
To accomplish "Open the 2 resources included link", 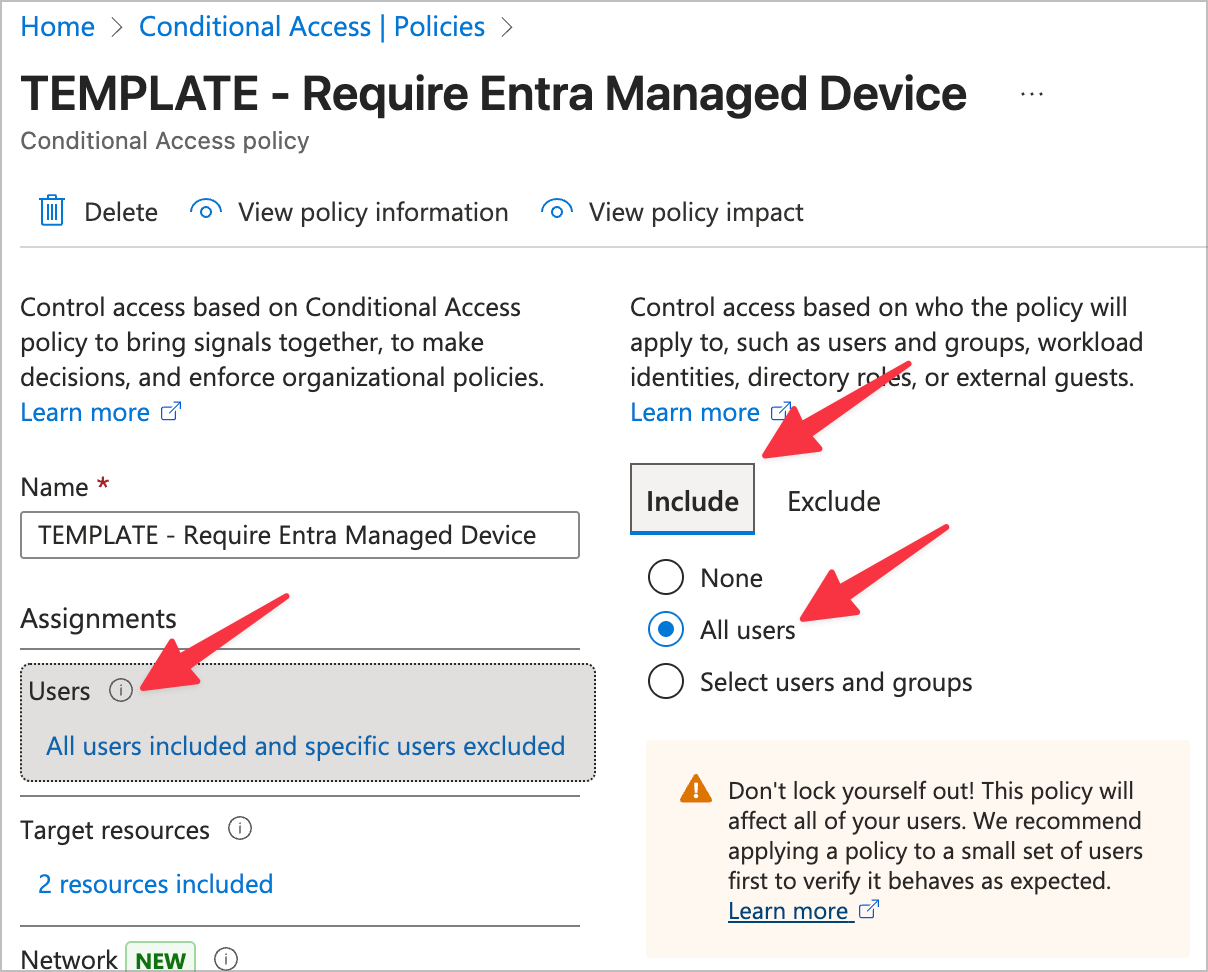I will pyautogui.click(x=156, y=884).
